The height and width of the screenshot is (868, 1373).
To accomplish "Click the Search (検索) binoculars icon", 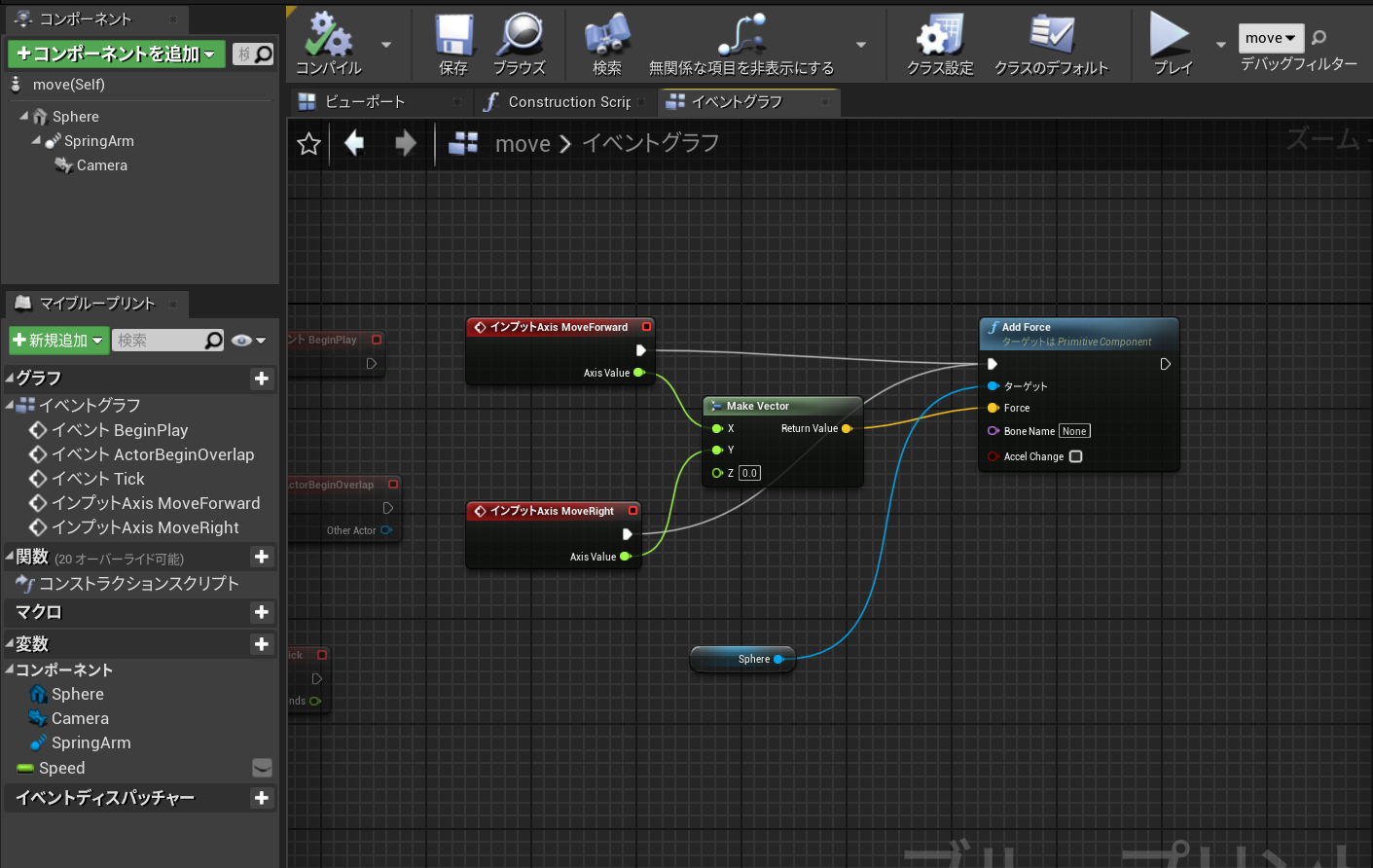I will 606,36.
